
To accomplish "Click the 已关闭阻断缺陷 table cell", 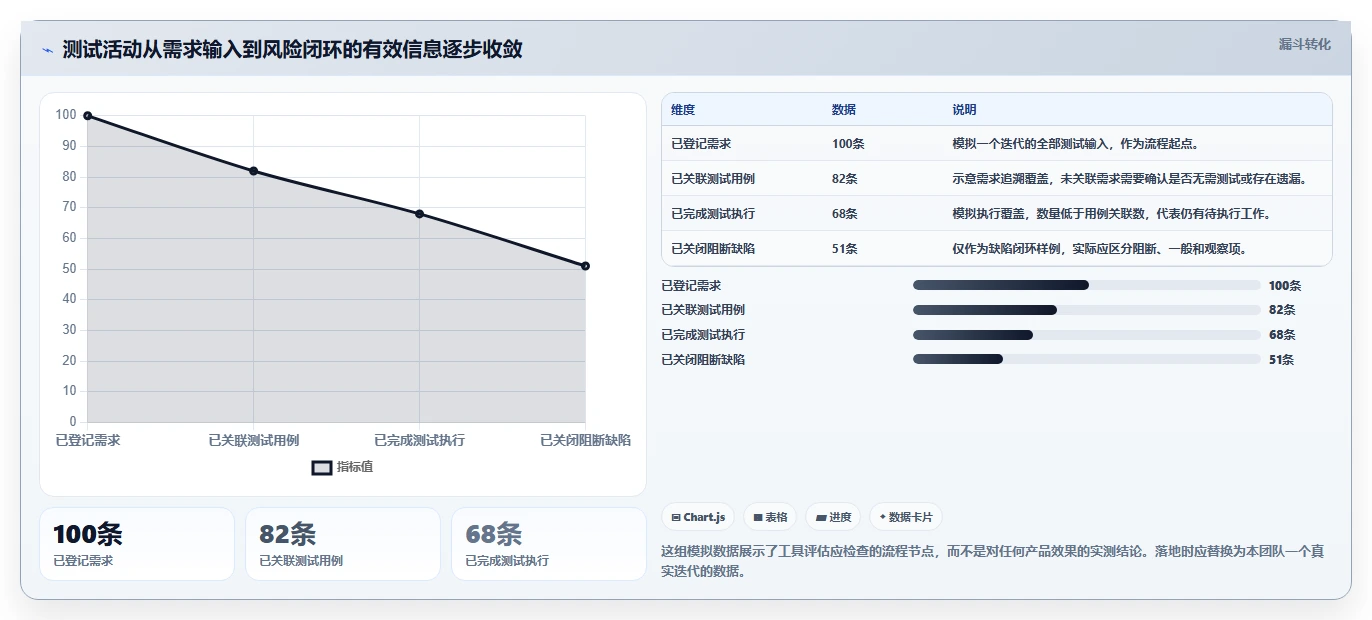I will tap(713, 249).
